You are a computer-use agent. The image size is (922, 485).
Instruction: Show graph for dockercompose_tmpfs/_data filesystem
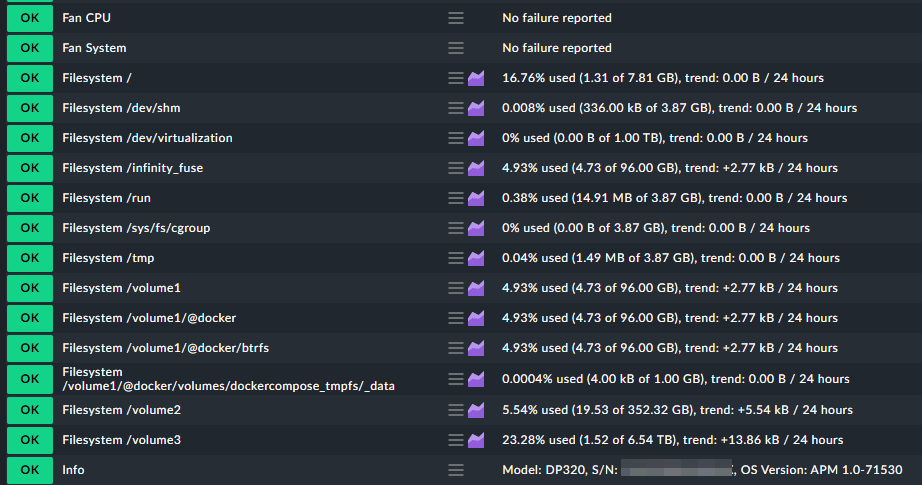[476, 379]
